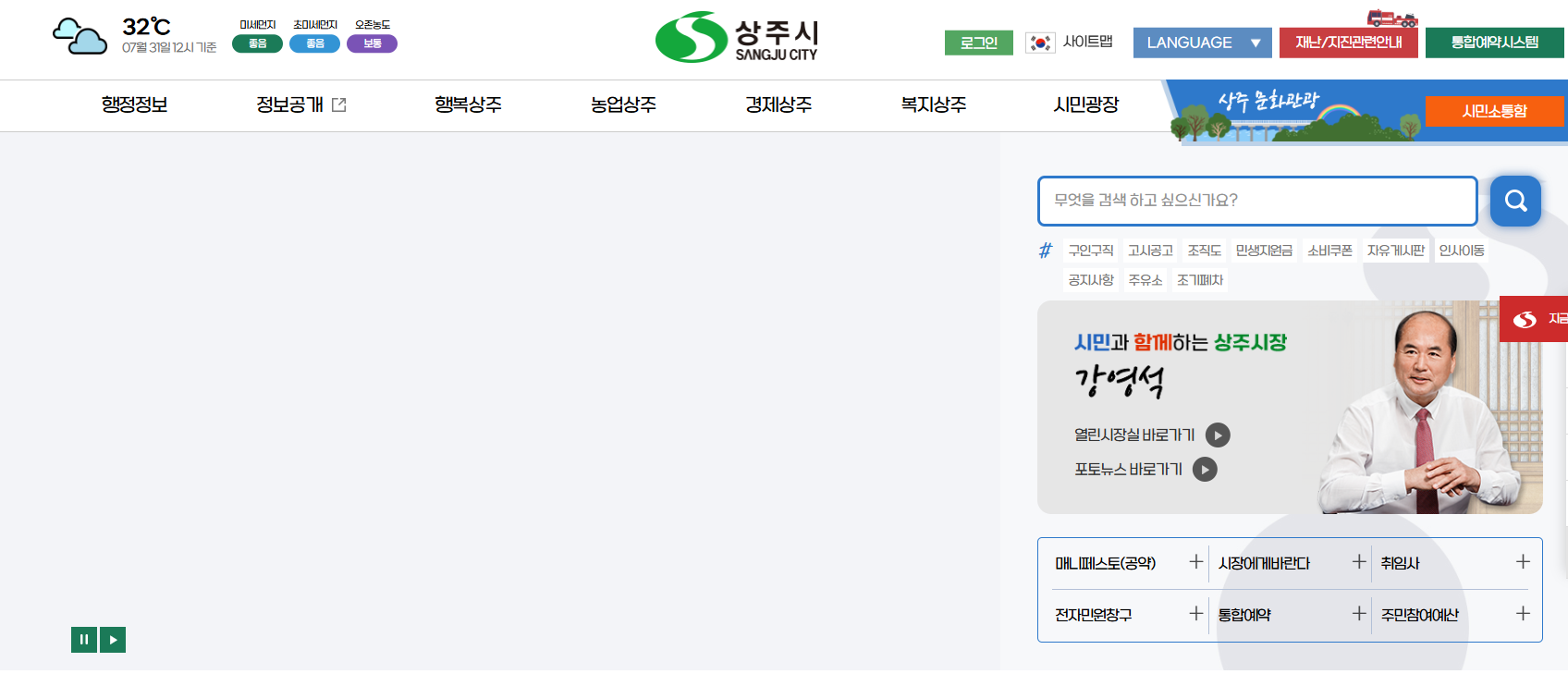Select 구인구직 keyword tag

coord(1091,251)
